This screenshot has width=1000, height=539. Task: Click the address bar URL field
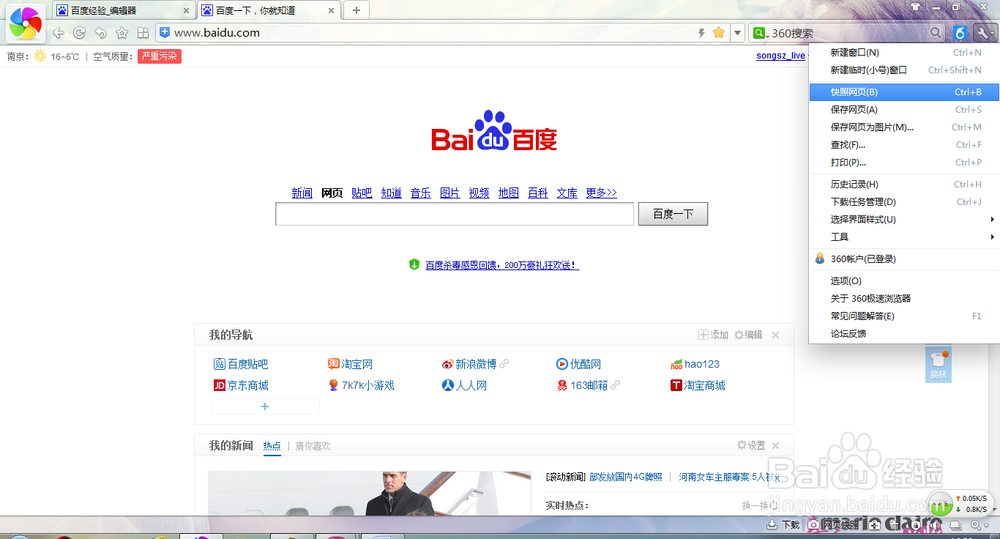pos(427,33)
